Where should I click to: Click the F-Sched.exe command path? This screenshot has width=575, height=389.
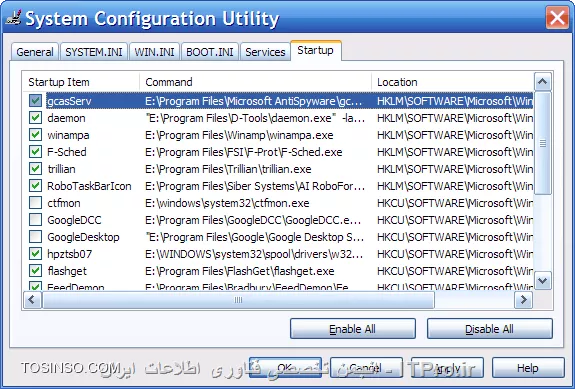click(243, 152)
